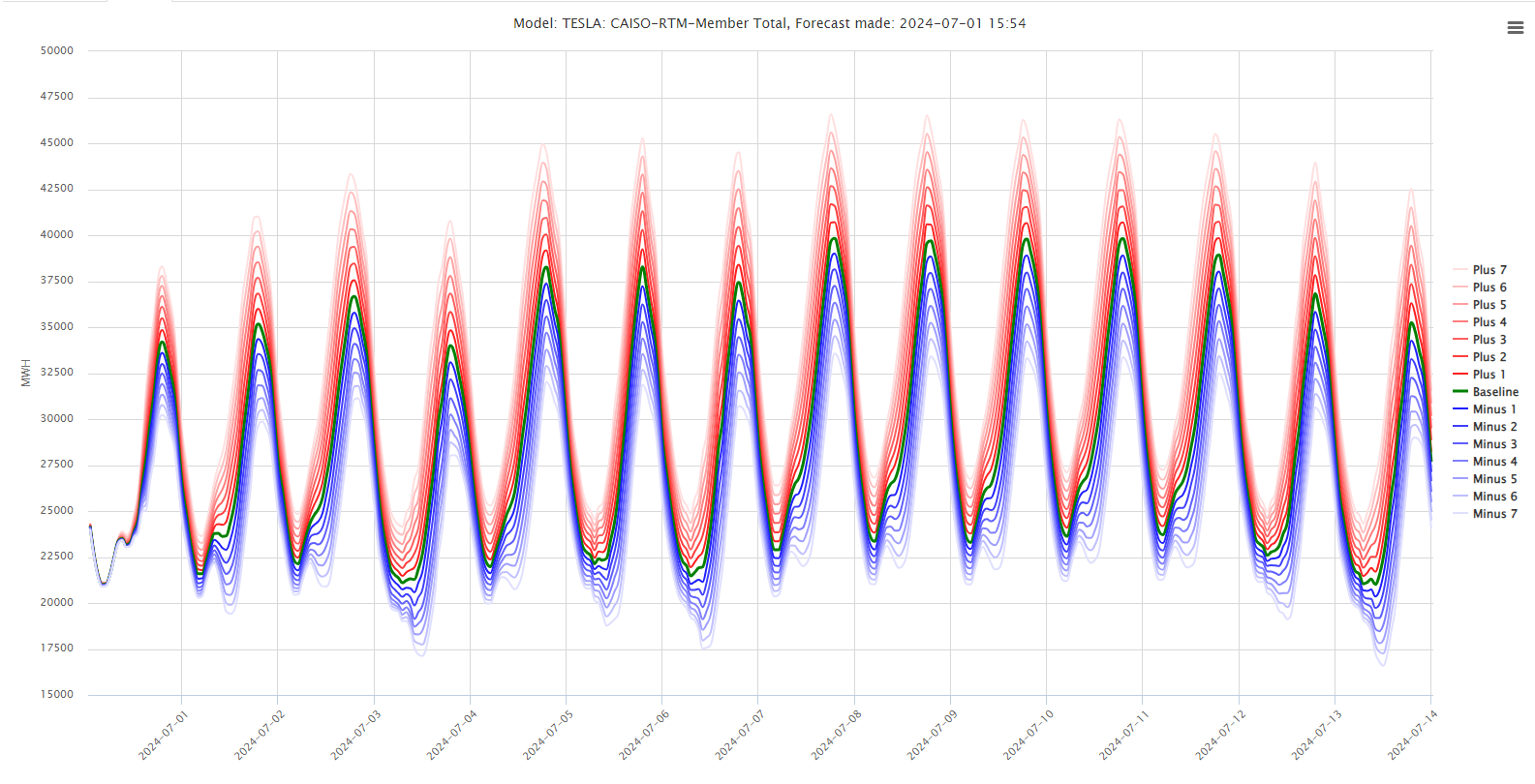Click the 2024-07-01 x-axis date label
Viewport: 1535px width, 784px height.
164,735
